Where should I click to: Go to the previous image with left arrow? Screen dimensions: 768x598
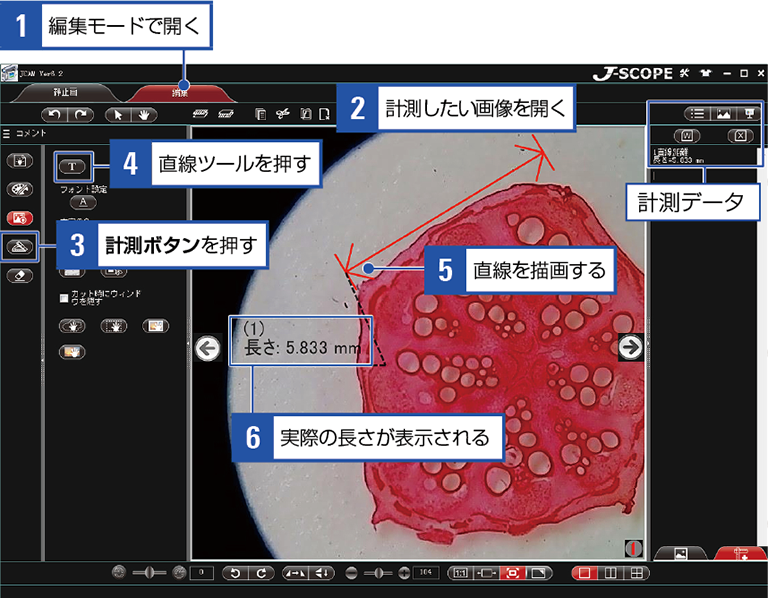point(207,349)
